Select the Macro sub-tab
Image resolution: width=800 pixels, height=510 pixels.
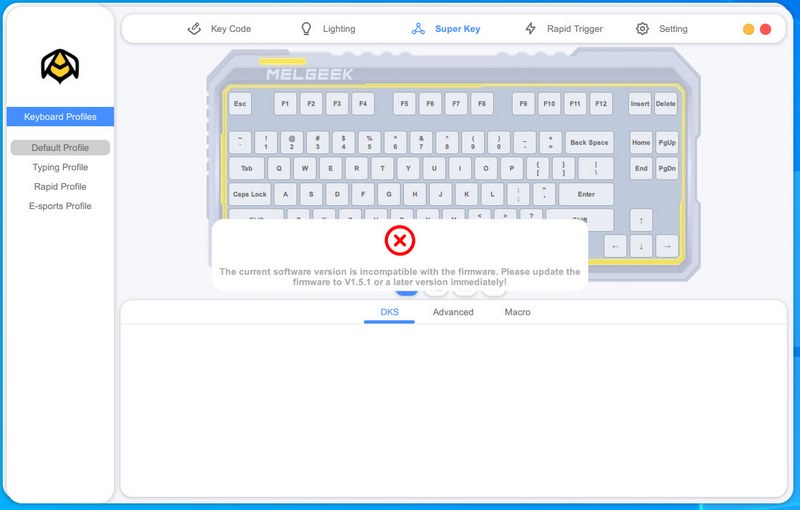click(x=517, y=312)
